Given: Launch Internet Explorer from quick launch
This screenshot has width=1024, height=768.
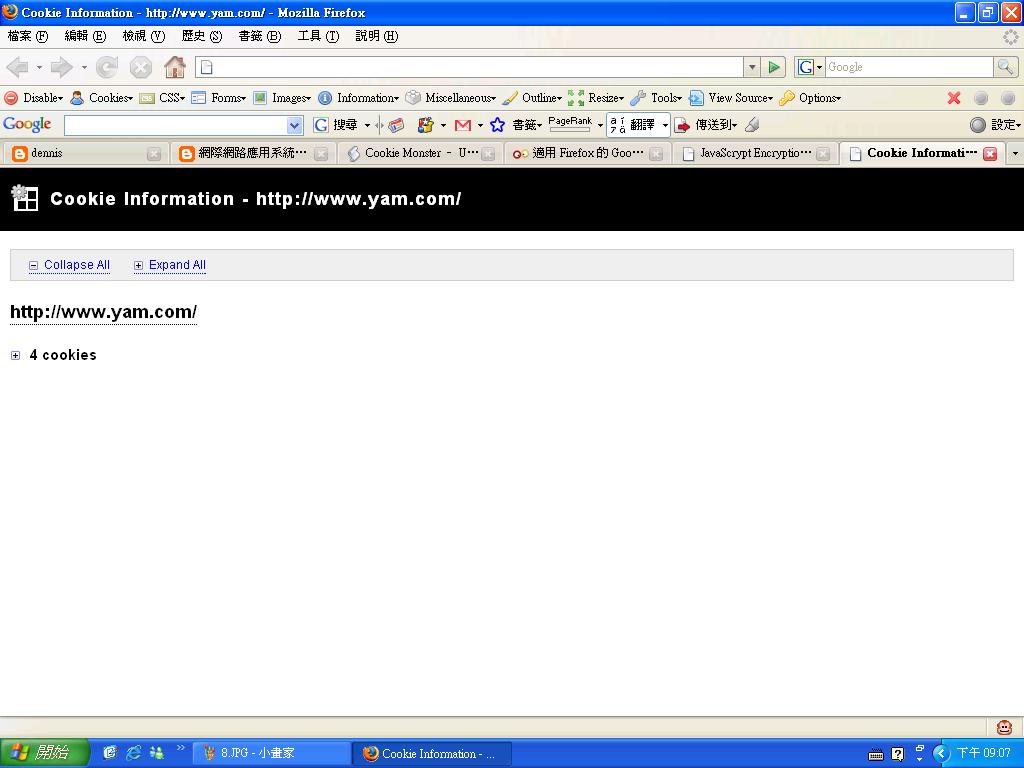Looking at the screenshot, I should pos(133,753).
